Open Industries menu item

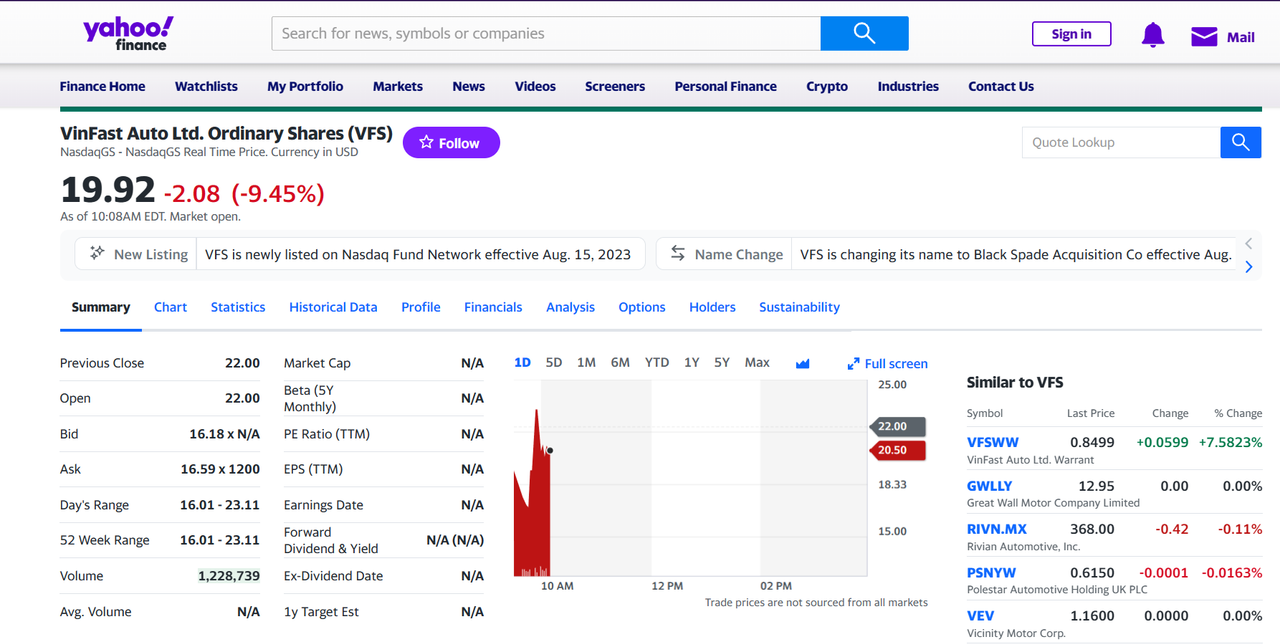coord(908,86)
